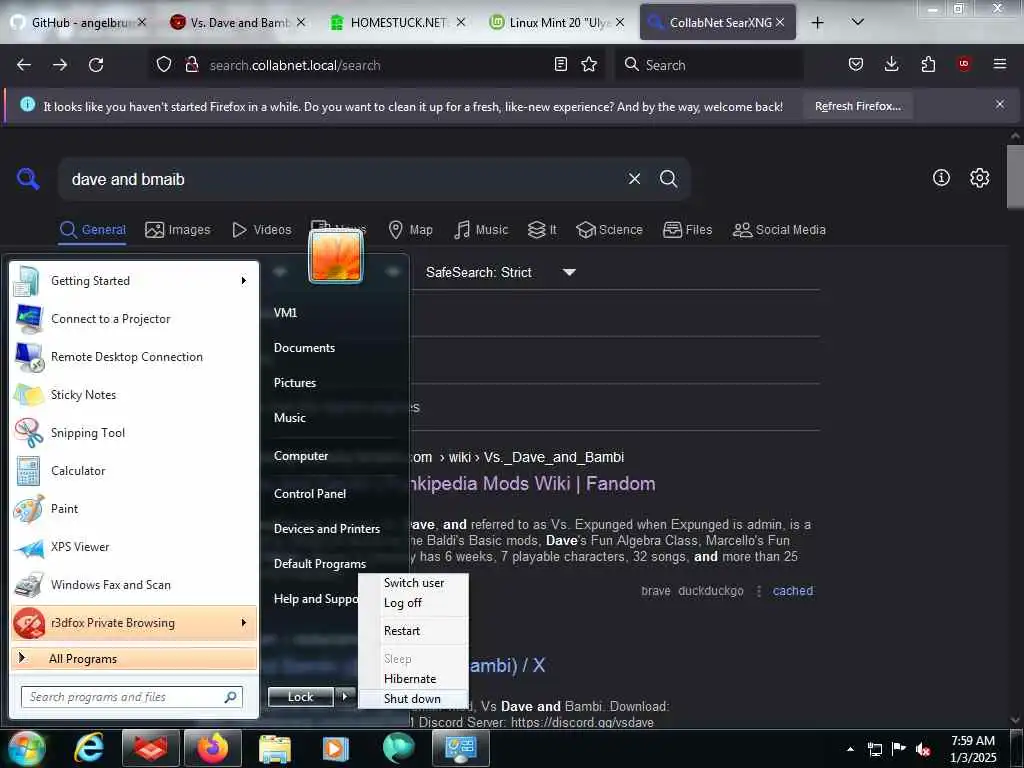Bookmark this page with the star icon
Screen dimensions: 1024x768
pos(589,64)
